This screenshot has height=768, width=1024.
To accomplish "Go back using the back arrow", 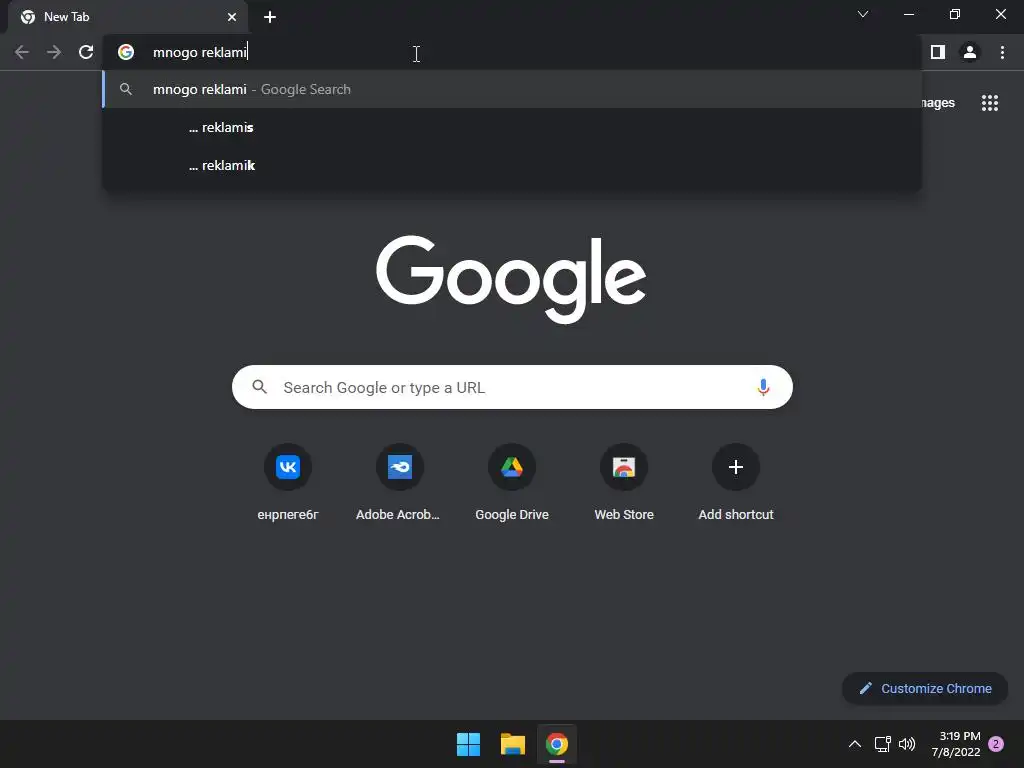I will [22, 52].
